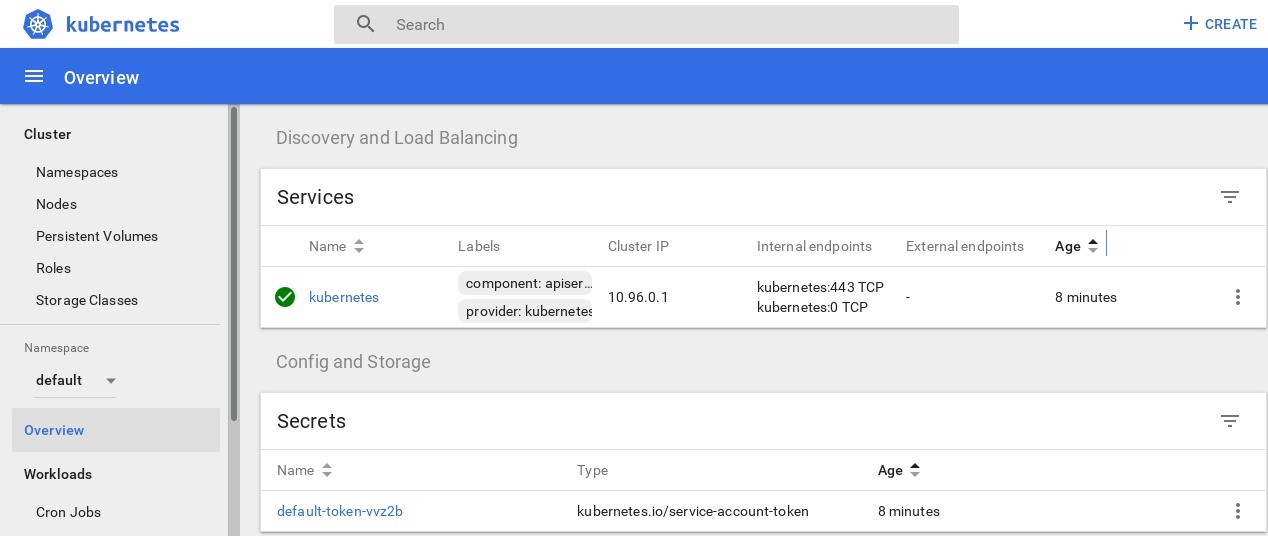
Task: Click the Secrets card title
Action: pyautogui.click(x=311, y=421)
